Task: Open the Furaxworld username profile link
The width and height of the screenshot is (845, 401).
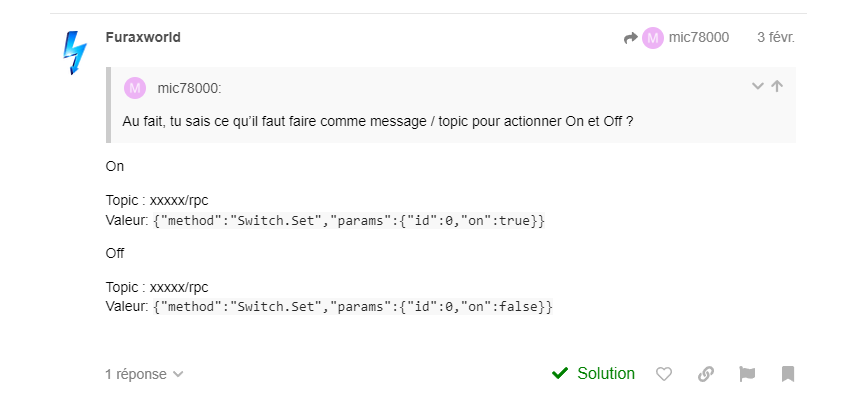Action: click(x=143, y=38)
